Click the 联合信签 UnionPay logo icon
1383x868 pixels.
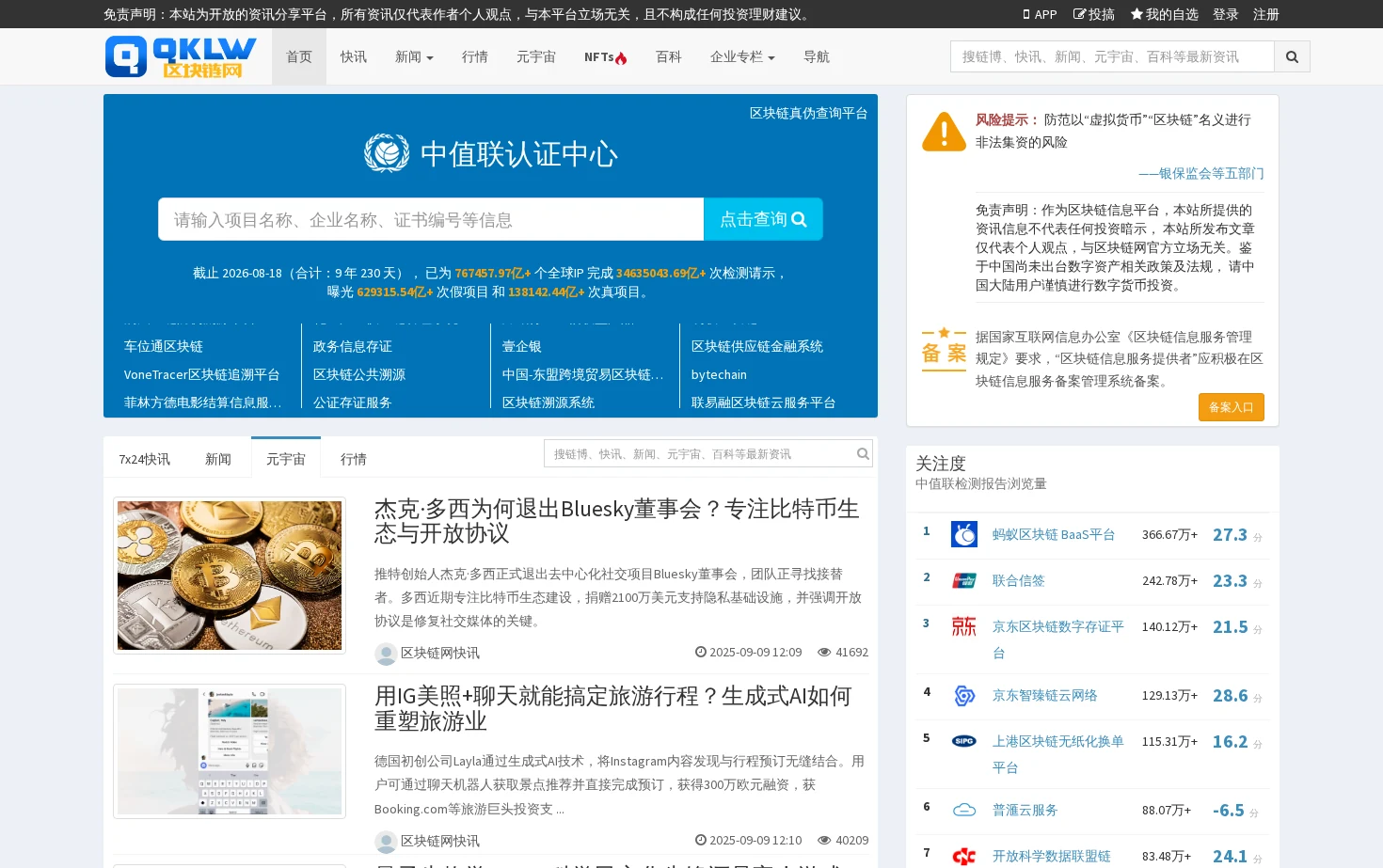(x=964, y=580)
